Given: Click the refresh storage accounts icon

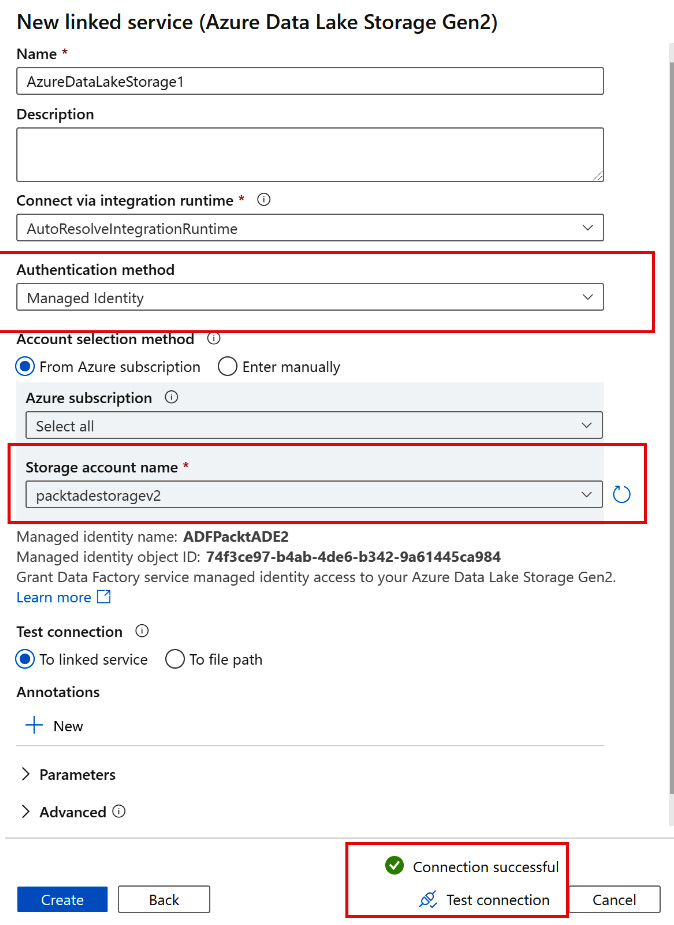Looking at the screenshot, I should (622, 494).
